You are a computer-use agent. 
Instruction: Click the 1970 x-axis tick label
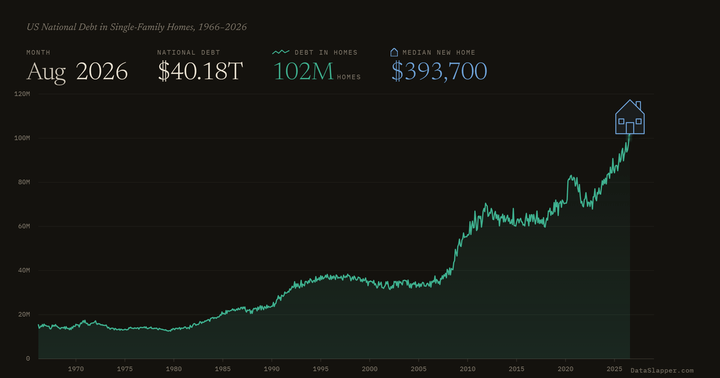(76, 369)
